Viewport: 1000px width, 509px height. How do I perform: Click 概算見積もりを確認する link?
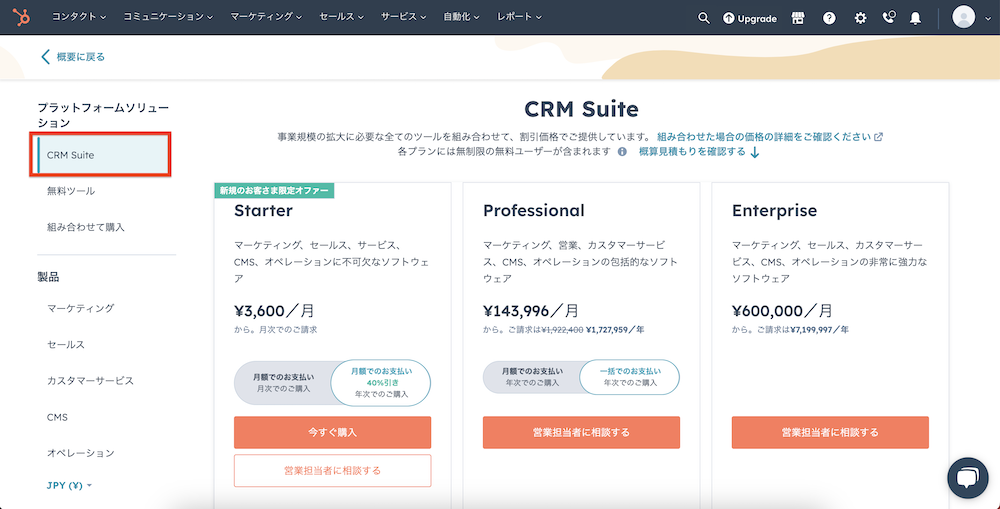click(x=698, y=152)
